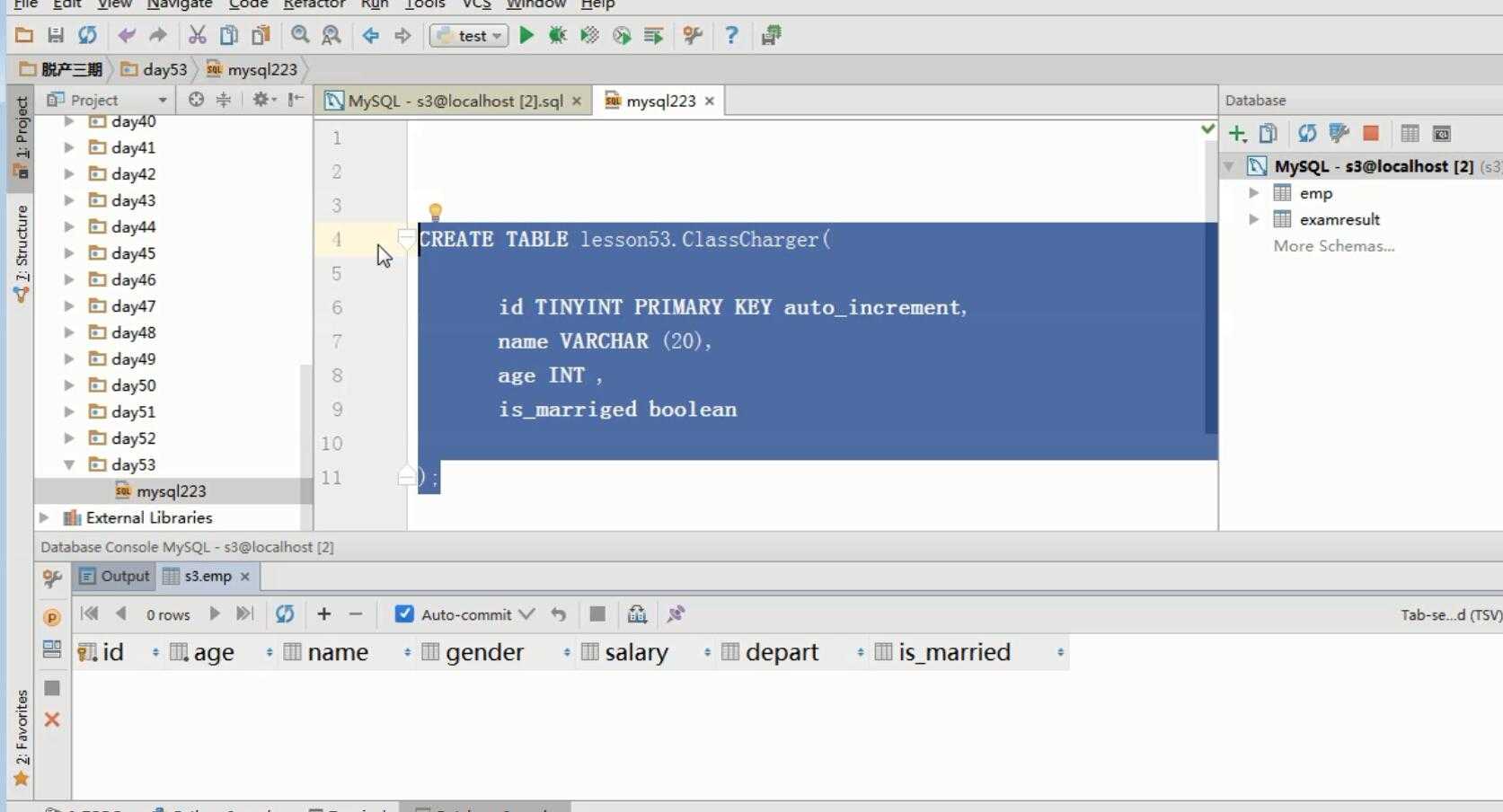Click the Replace icon in toolbar

pyautogui.click(x=332, y=35)
